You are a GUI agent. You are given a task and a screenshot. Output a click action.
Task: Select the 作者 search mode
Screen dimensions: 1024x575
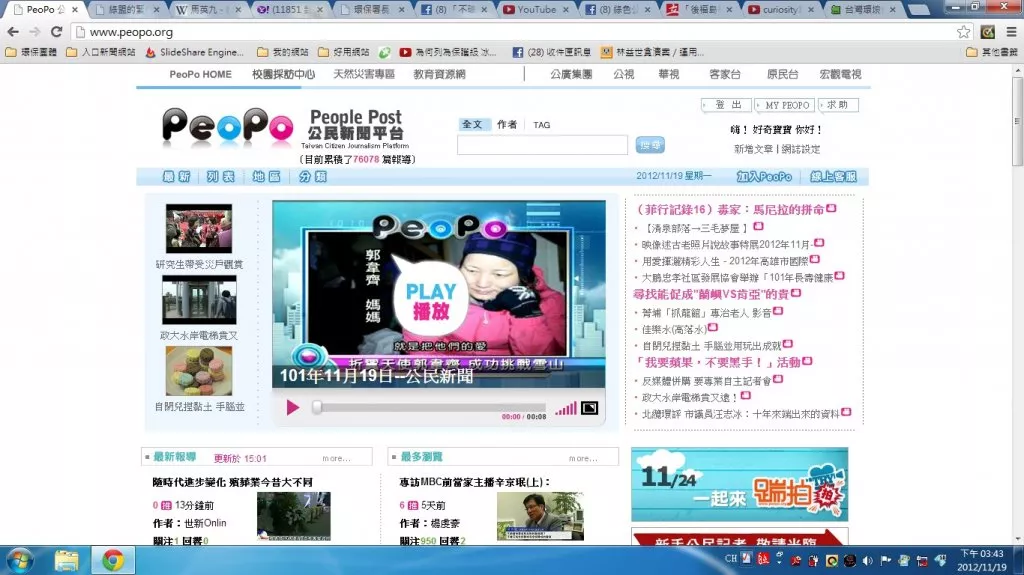[x=507, y=124]
